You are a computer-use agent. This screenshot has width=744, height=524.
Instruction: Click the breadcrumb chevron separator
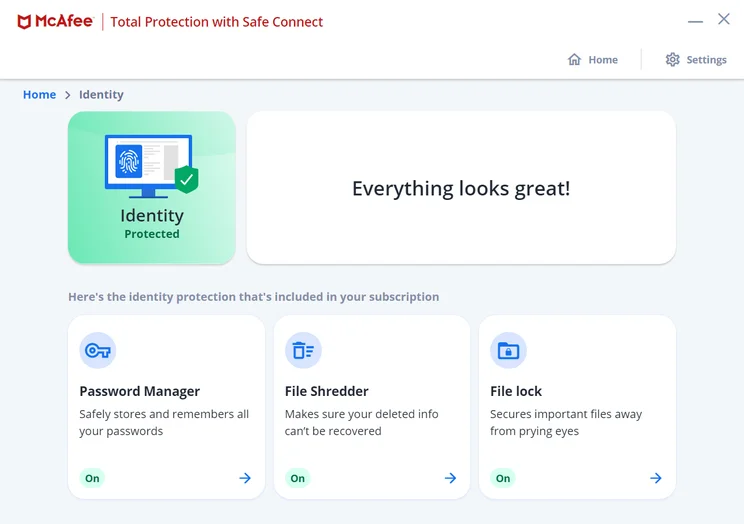point(67,95)
